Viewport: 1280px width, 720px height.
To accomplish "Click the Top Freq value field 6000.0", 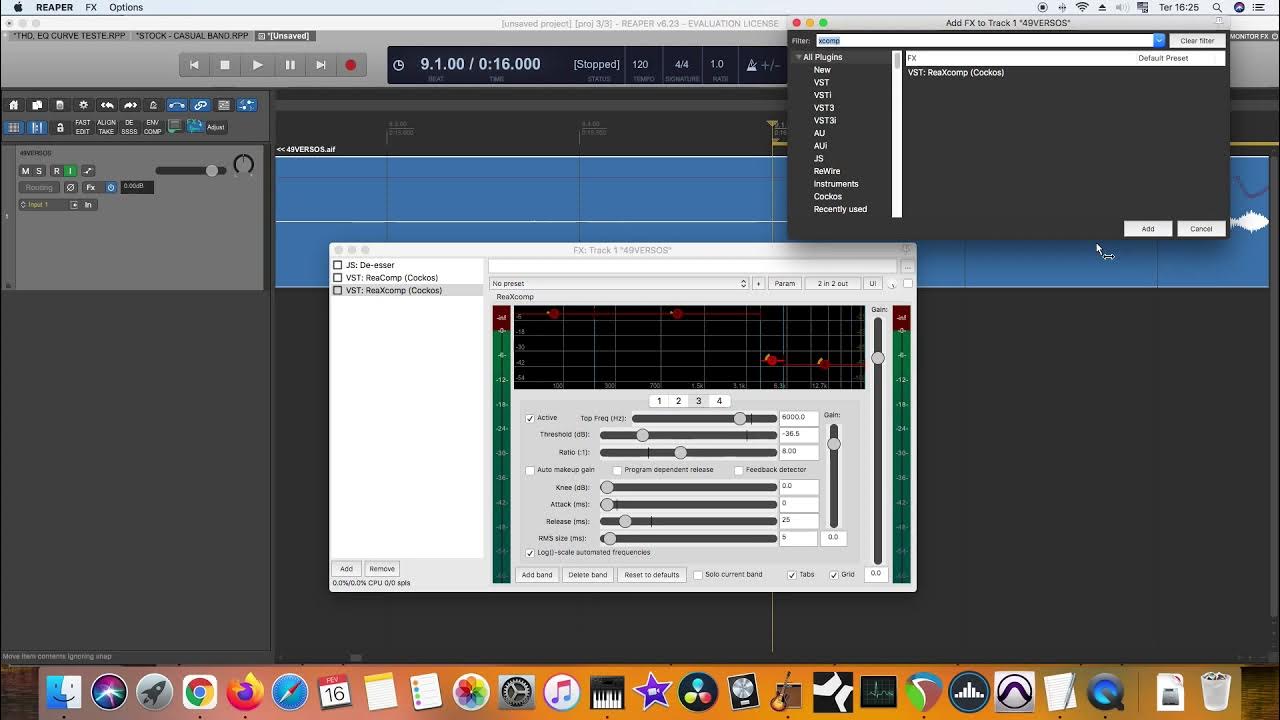I will (x=799, y=417).
